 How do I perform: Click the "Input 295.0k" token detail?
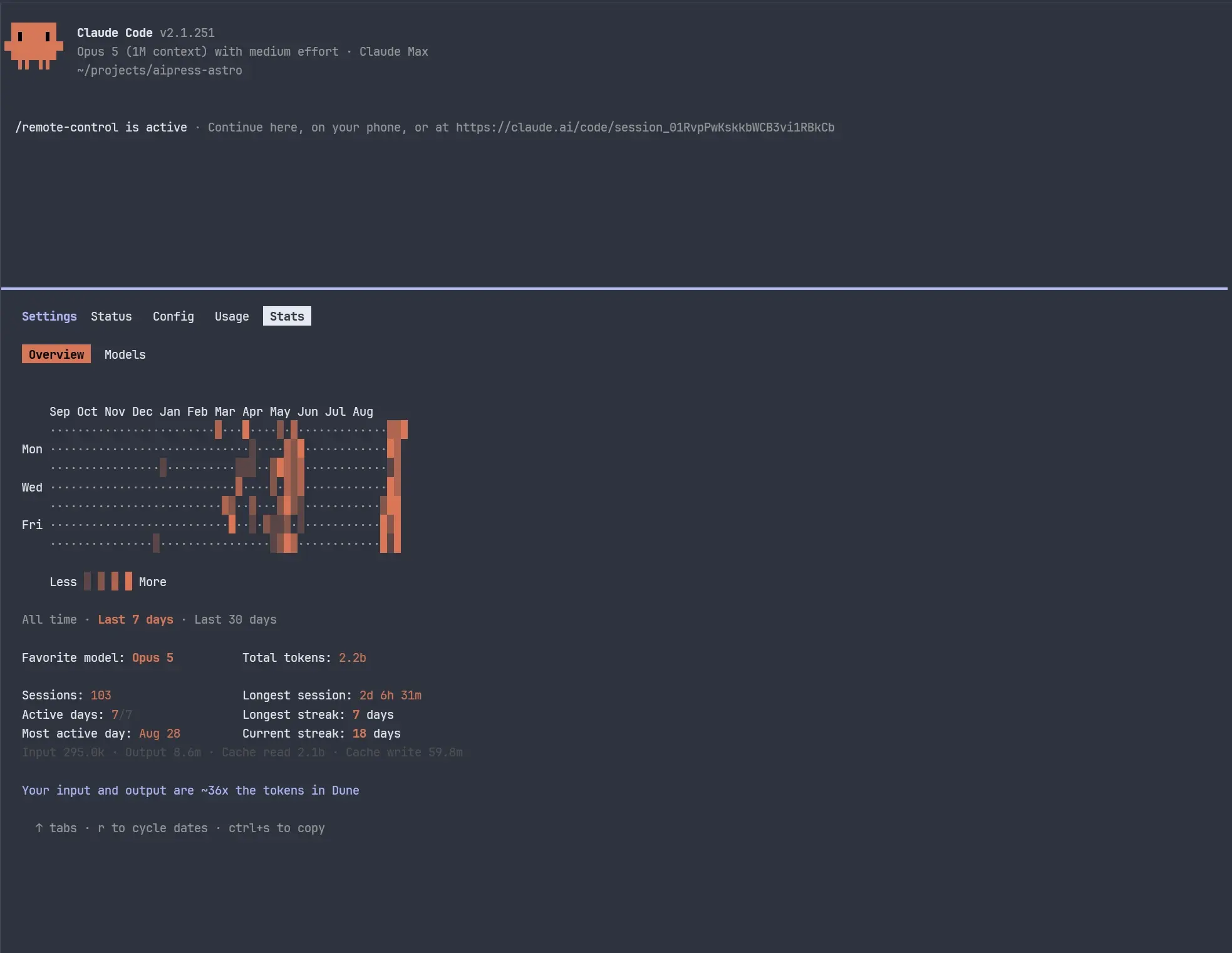click(x=63, y=752)
